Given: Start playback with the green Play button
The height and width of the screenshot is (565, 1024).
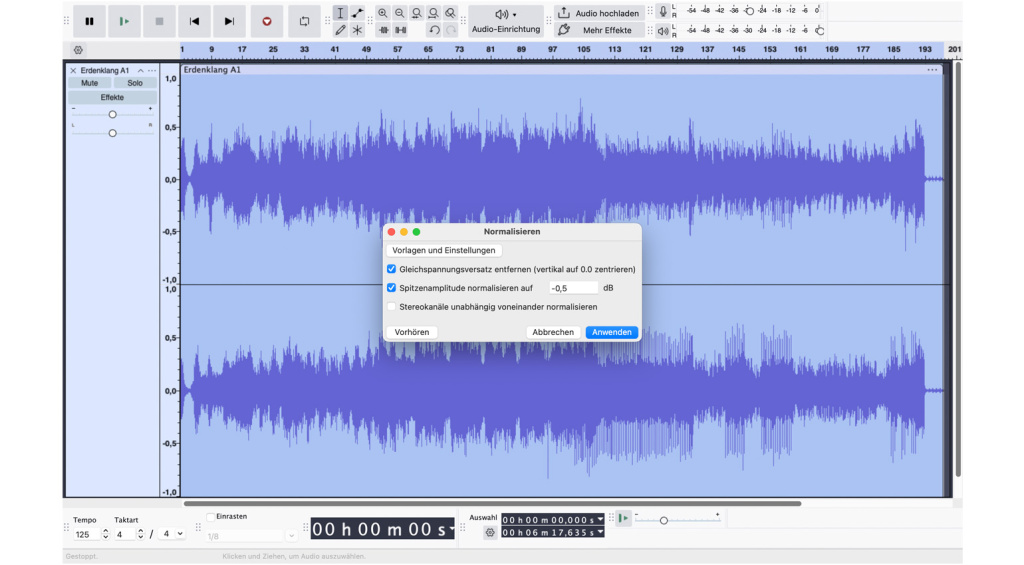Looking at the screenshot, I should tap(124, 22).
